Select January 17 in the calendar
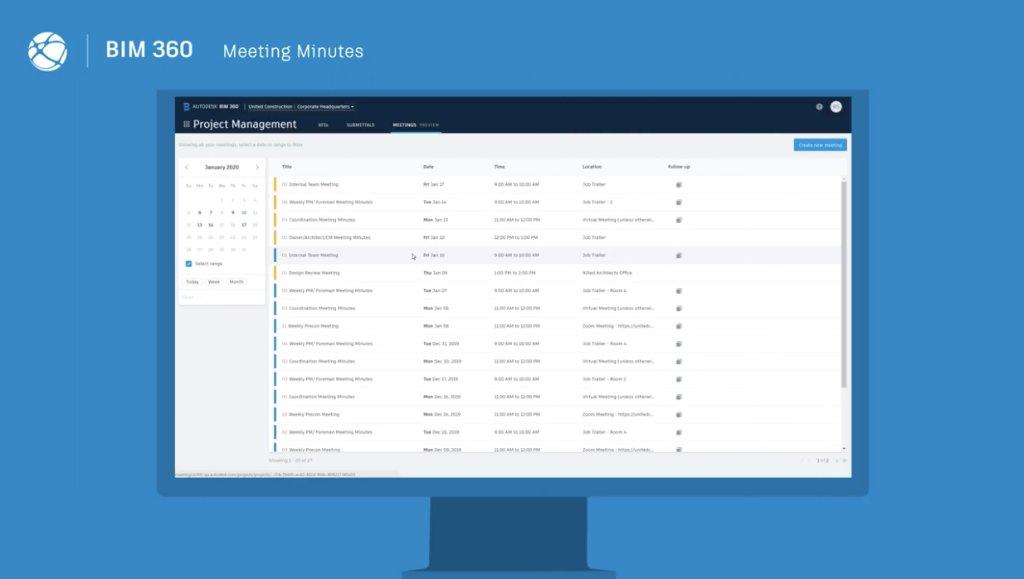 [244, 225]
